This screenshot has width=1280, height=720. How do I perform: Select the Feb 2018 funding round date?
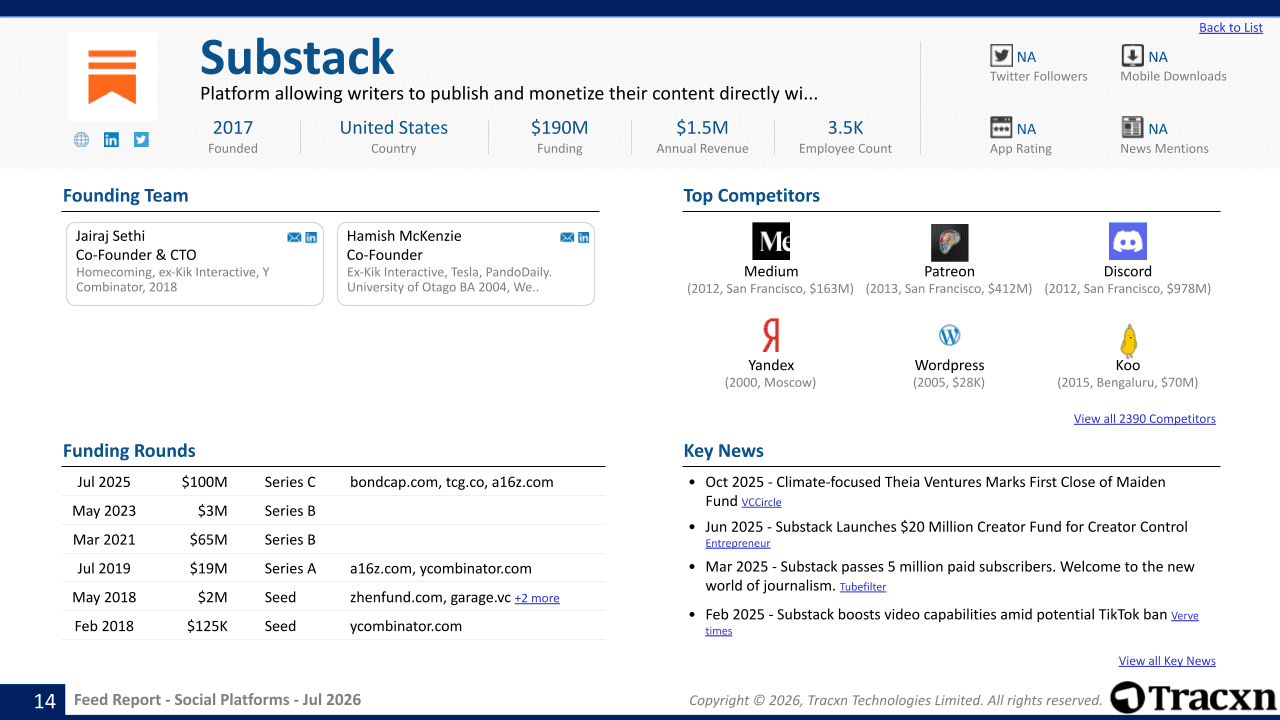point(104,627)
